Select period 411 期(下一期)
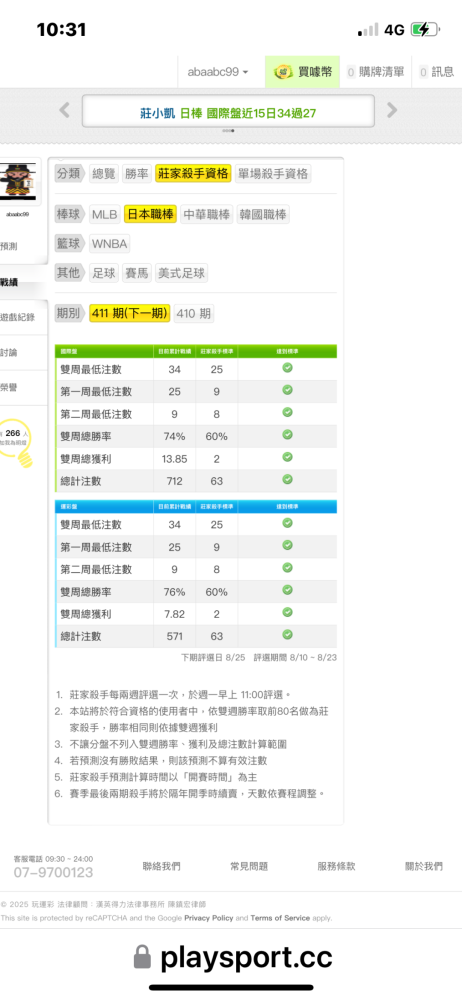The image size is (462, 1000). pyautogui.click(x=130, y=313)
